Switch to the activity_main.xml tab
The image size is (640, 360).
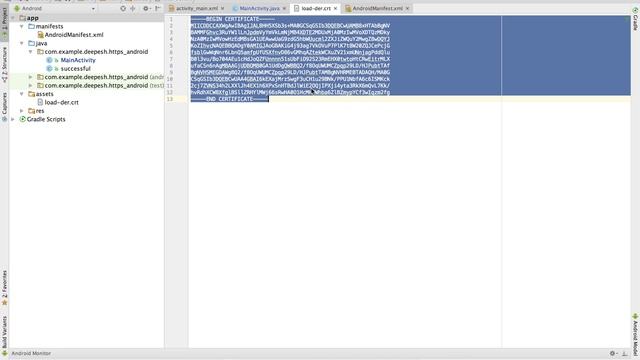(x=197, y=8)
